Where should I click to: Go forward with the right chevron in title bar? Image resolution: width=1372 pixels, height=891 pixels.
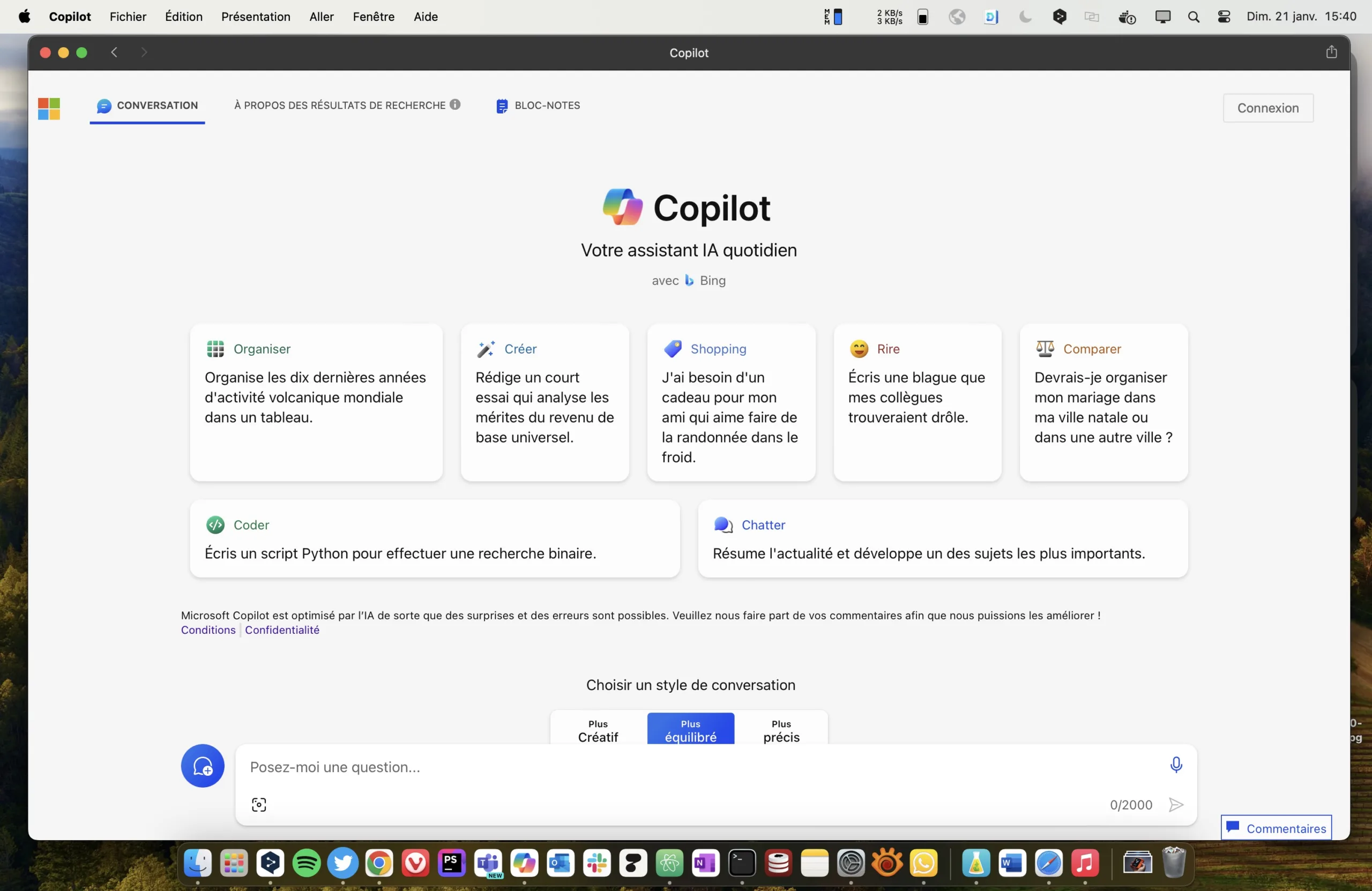point(144,53)
